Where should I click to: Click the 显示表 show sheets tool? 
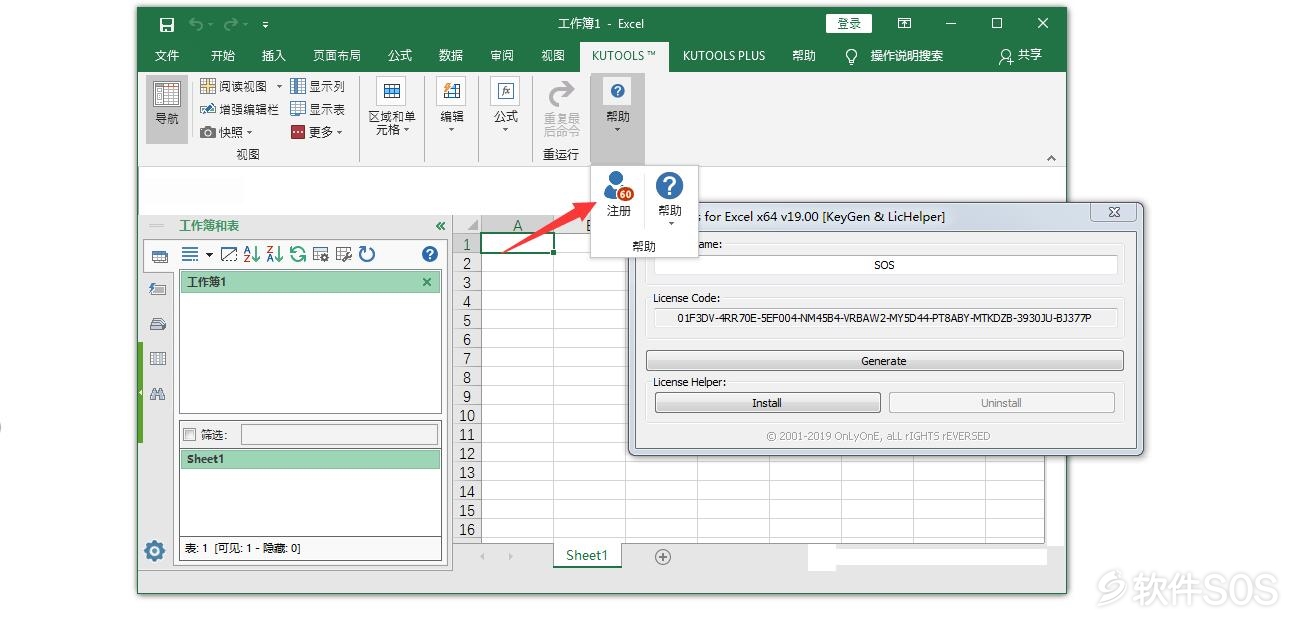pyautogui.click(x=317, y=109)
